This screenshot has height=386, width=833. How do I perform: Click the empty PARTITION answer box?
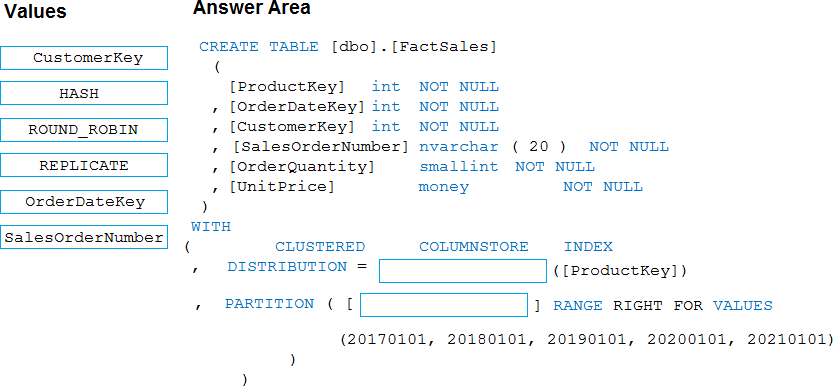[x=444, y=305]
